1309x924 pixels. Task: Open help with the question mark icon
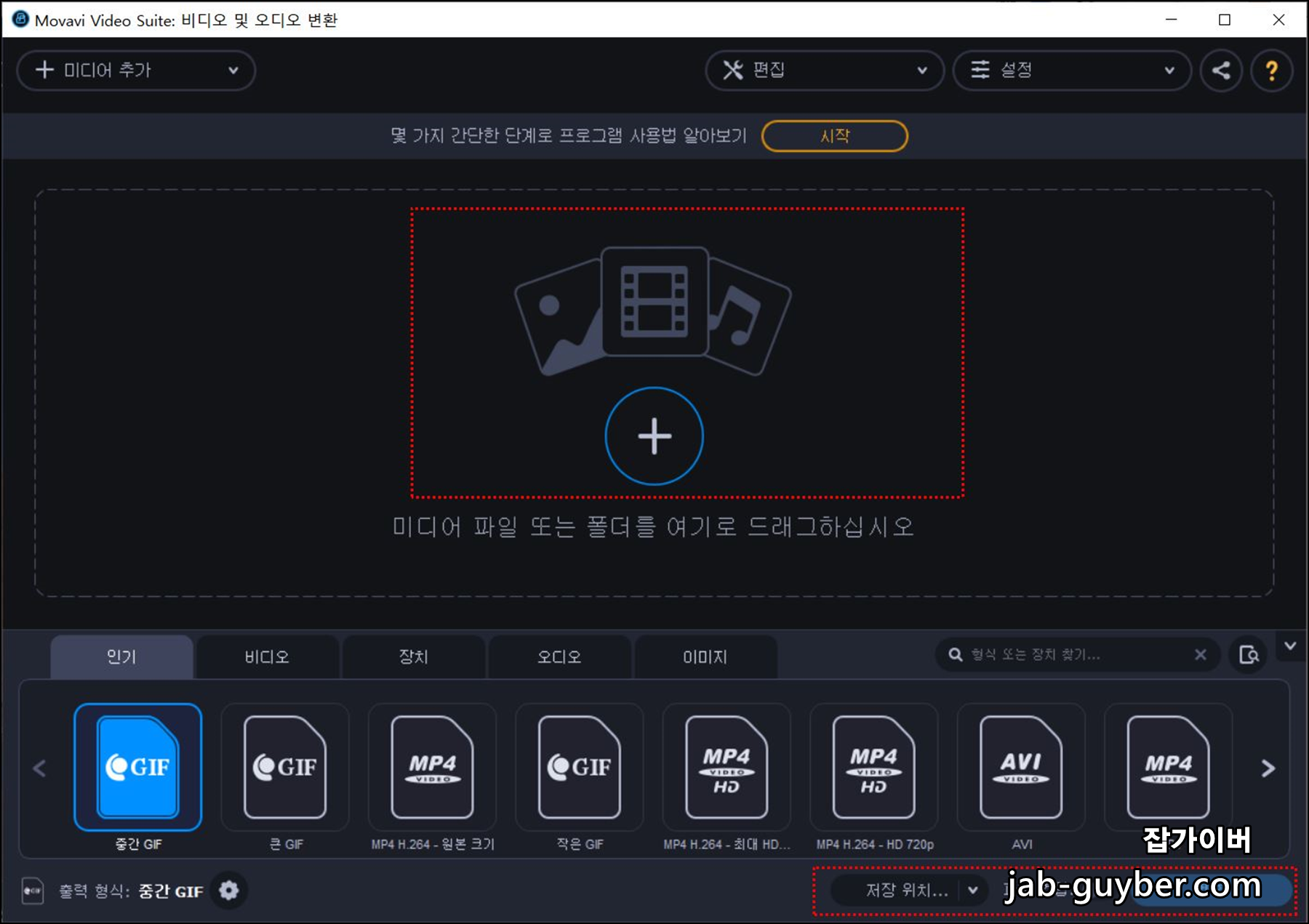[x=1271, y=71]
